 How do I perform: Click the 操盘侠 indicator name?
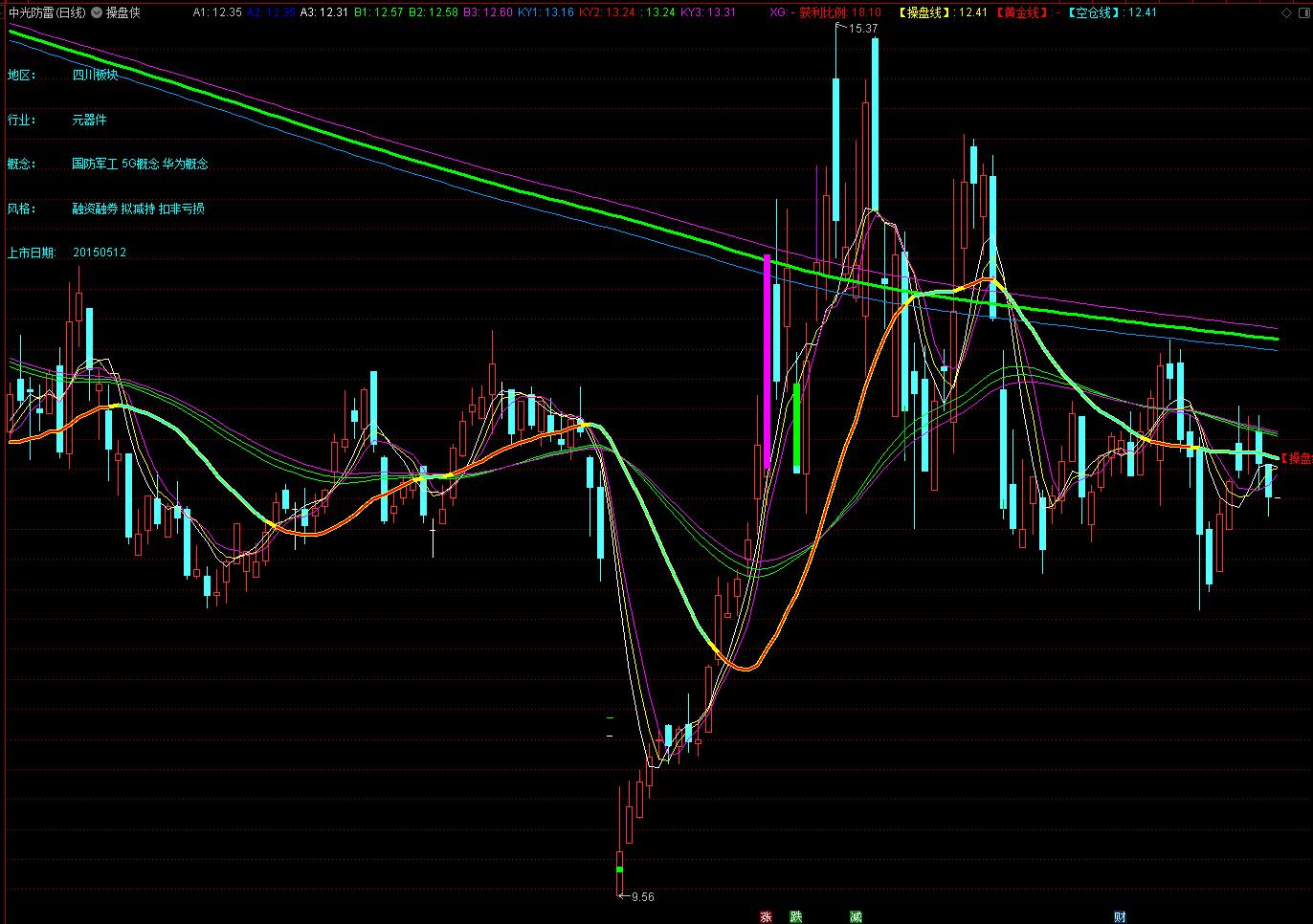(123, 12)
